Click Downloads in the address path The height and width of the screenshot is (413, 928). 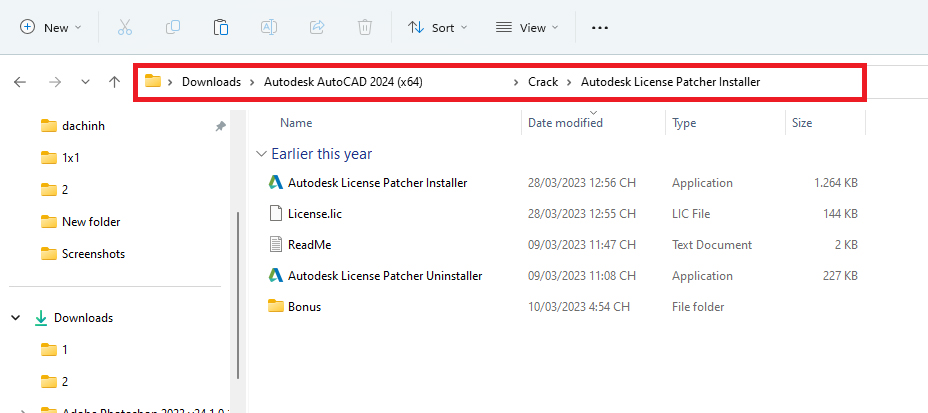point(211,82)
